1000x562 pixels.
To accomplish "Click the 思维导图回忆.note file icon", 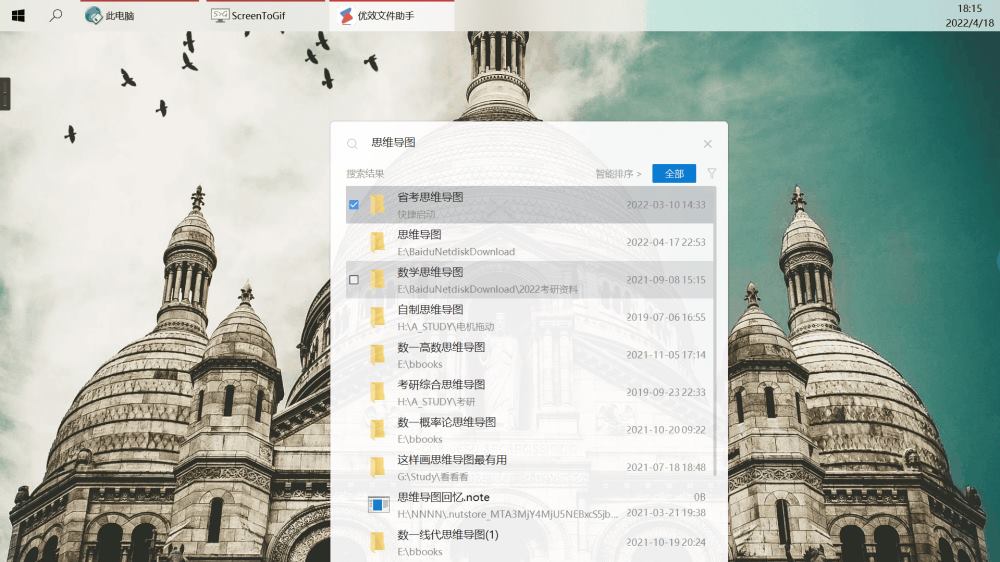I will (378, 505).
